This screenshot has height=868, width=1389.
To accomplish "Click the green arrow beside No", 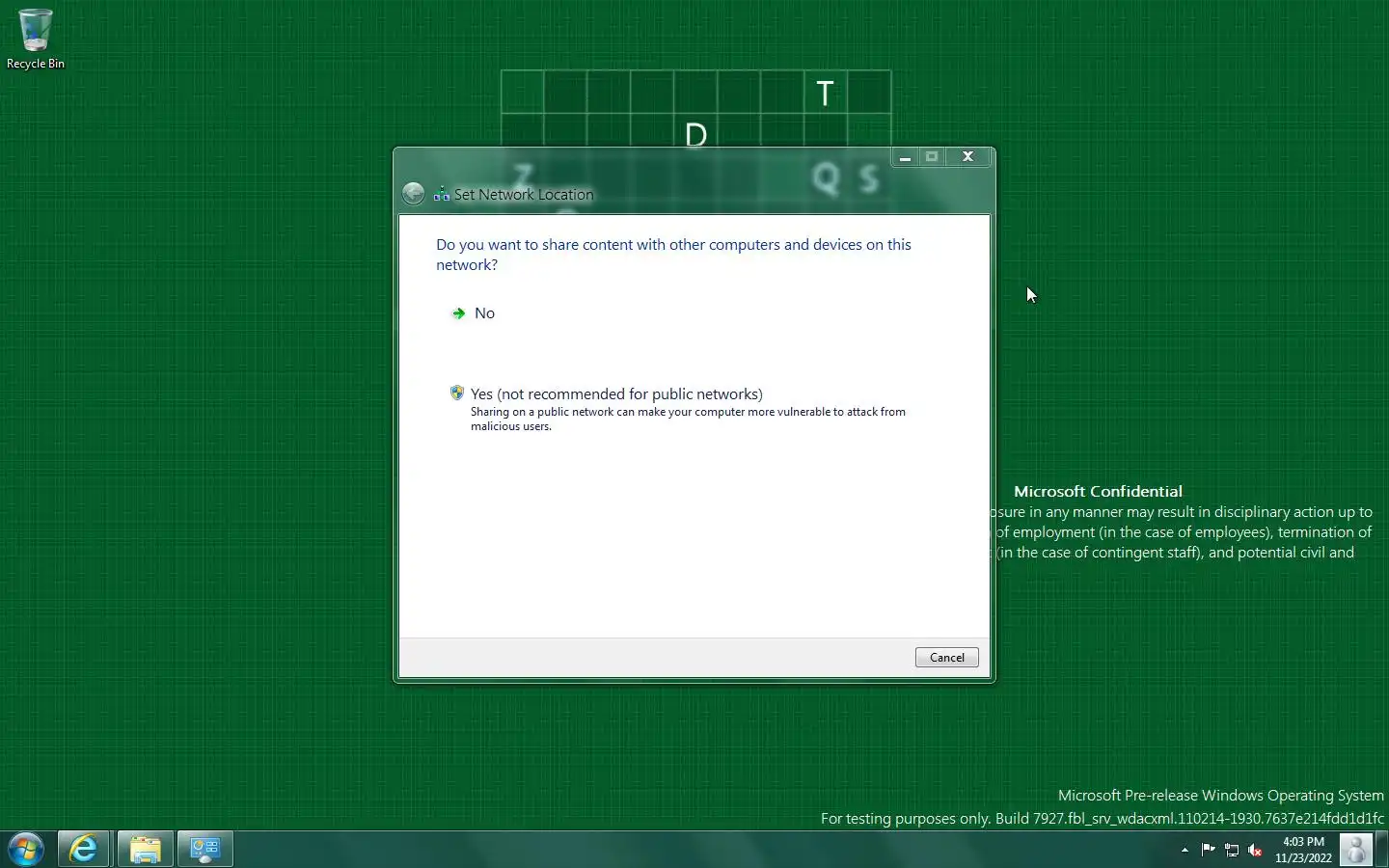I will tap(458, 313).
